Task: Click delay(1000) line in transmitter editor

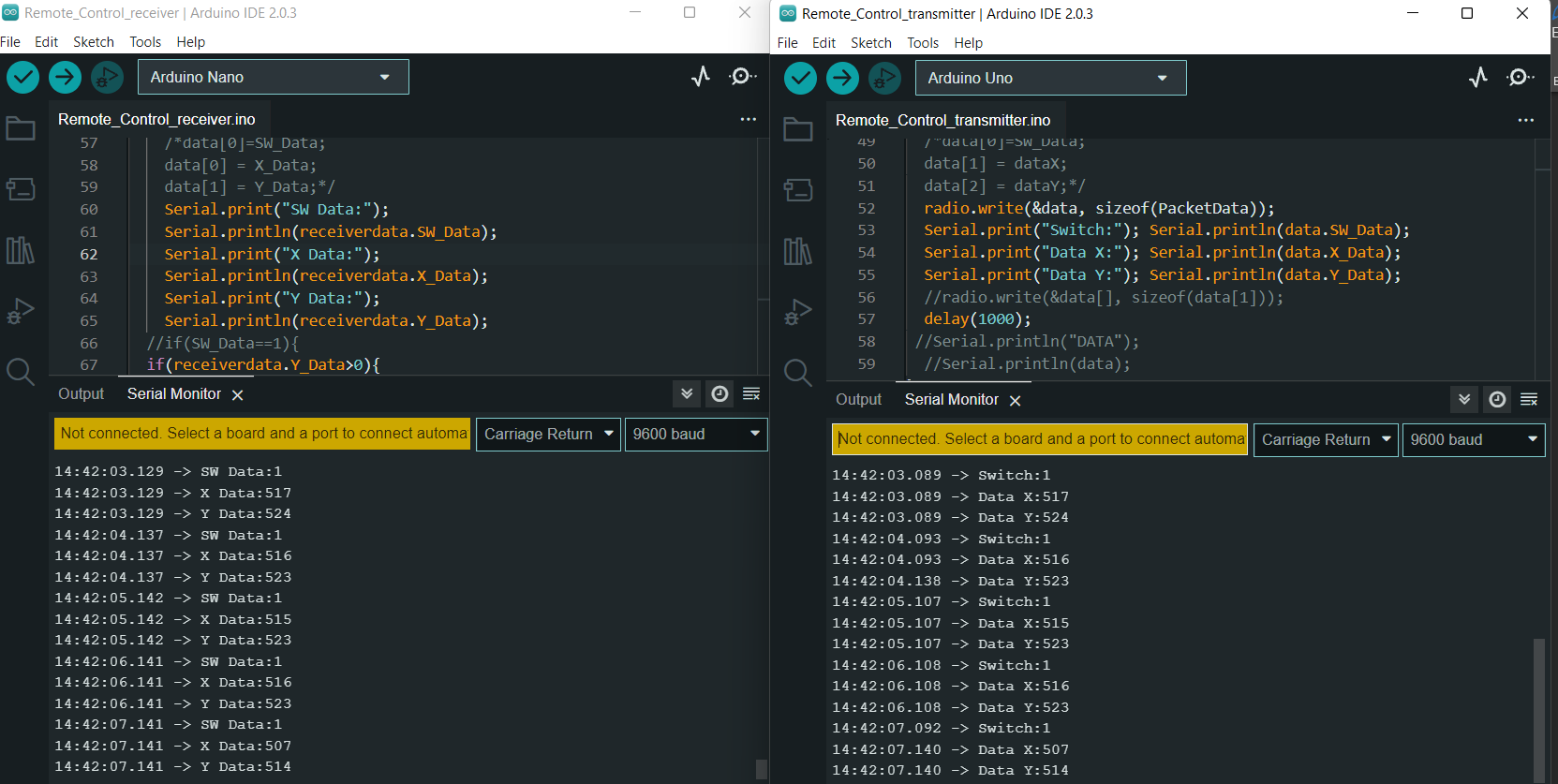Action: click(977, 319)
